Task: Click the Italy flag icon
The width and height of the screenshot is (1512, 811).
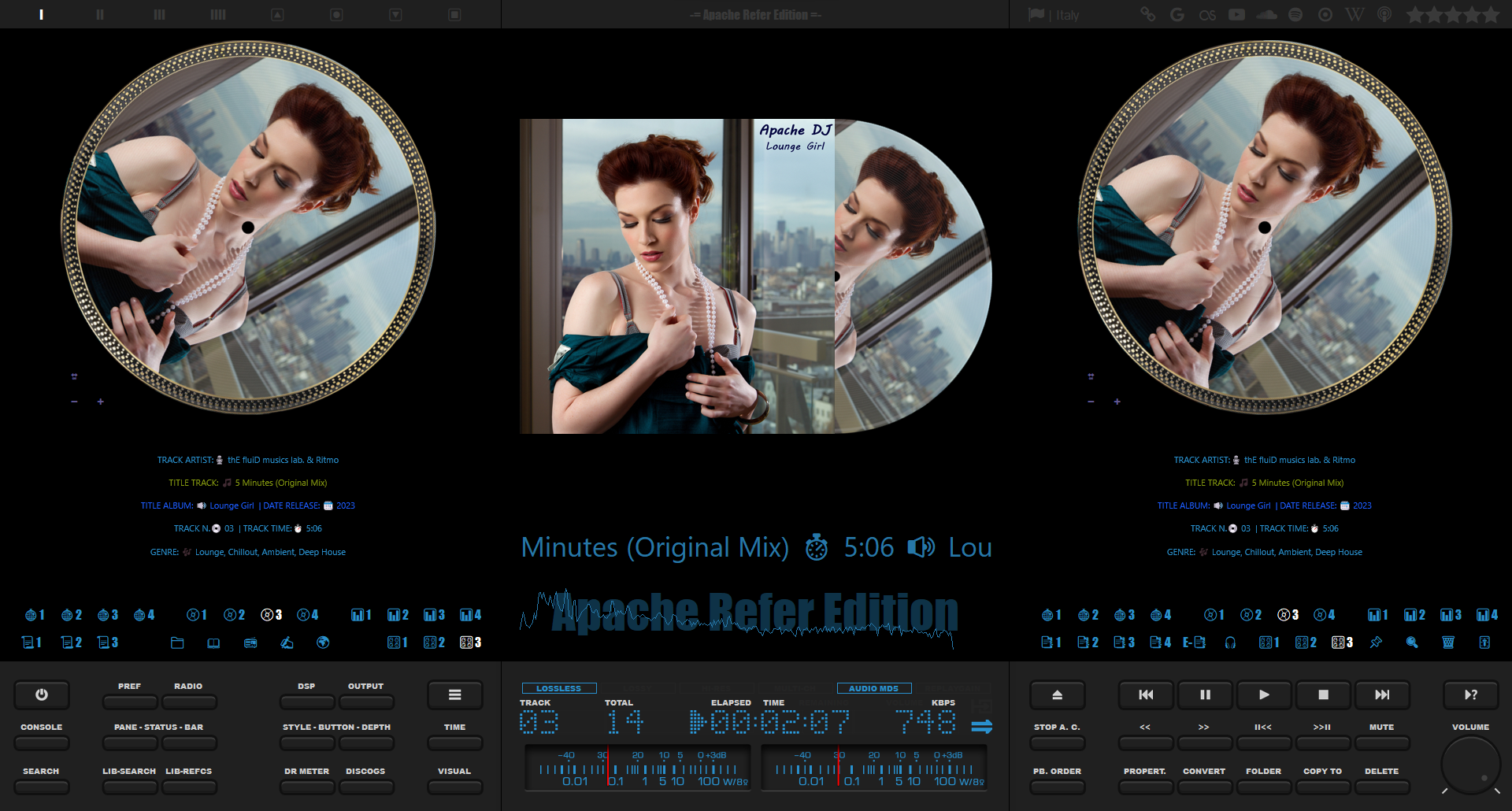Action: tap(1036, 14)
